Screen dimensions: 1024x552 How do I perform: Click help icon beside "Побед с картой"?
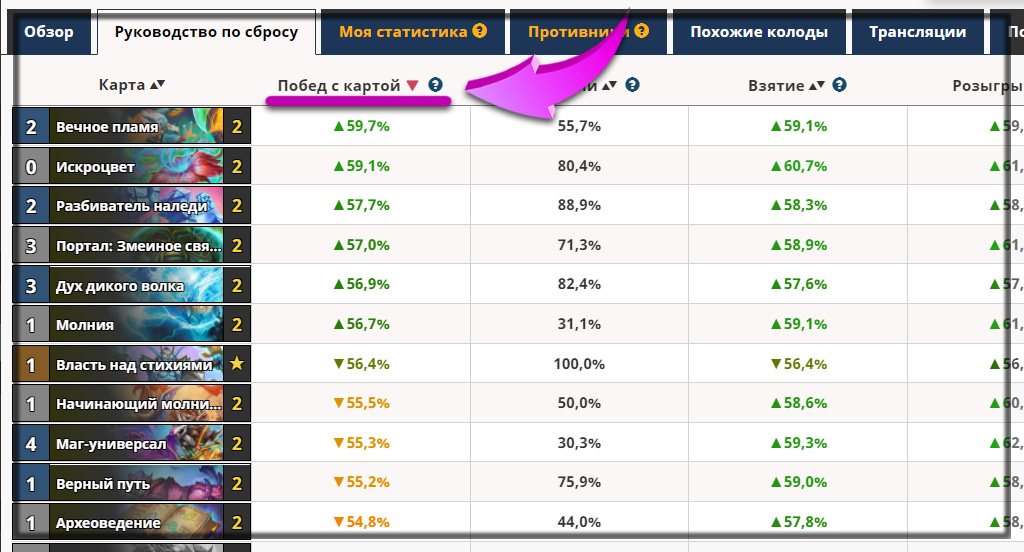pyautogui.click(x=435, y=86)
